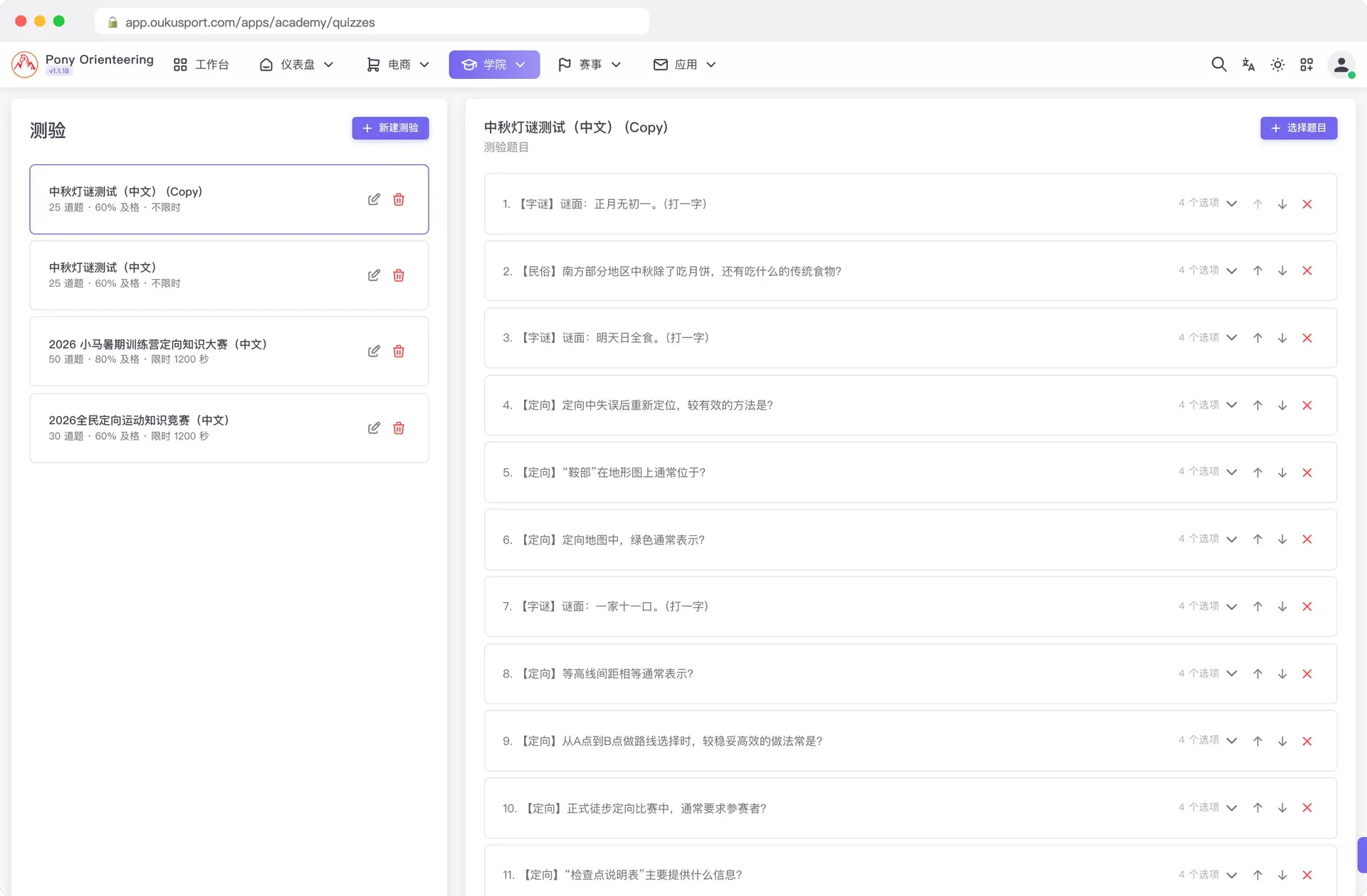
Task: Expand options of question 11 检查点说明表
Action: 1232,875
